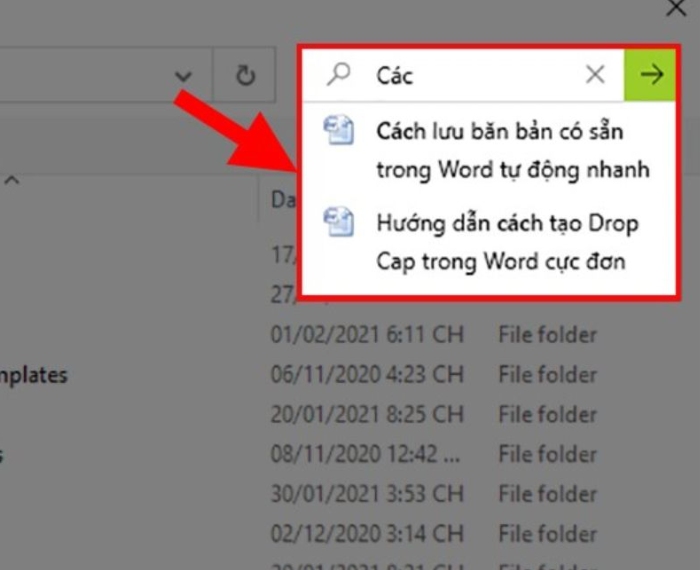The height and width of the screenshot is (570, 700).
Task: Click 'File folder' type in 06/11/2020 row
Action: pos(547,374)
